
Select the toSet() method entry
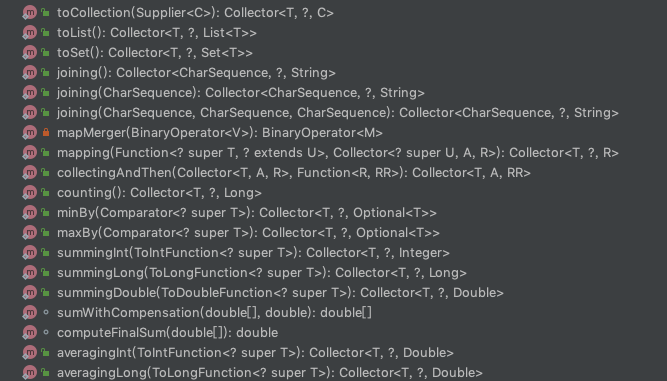pos(155,53)
